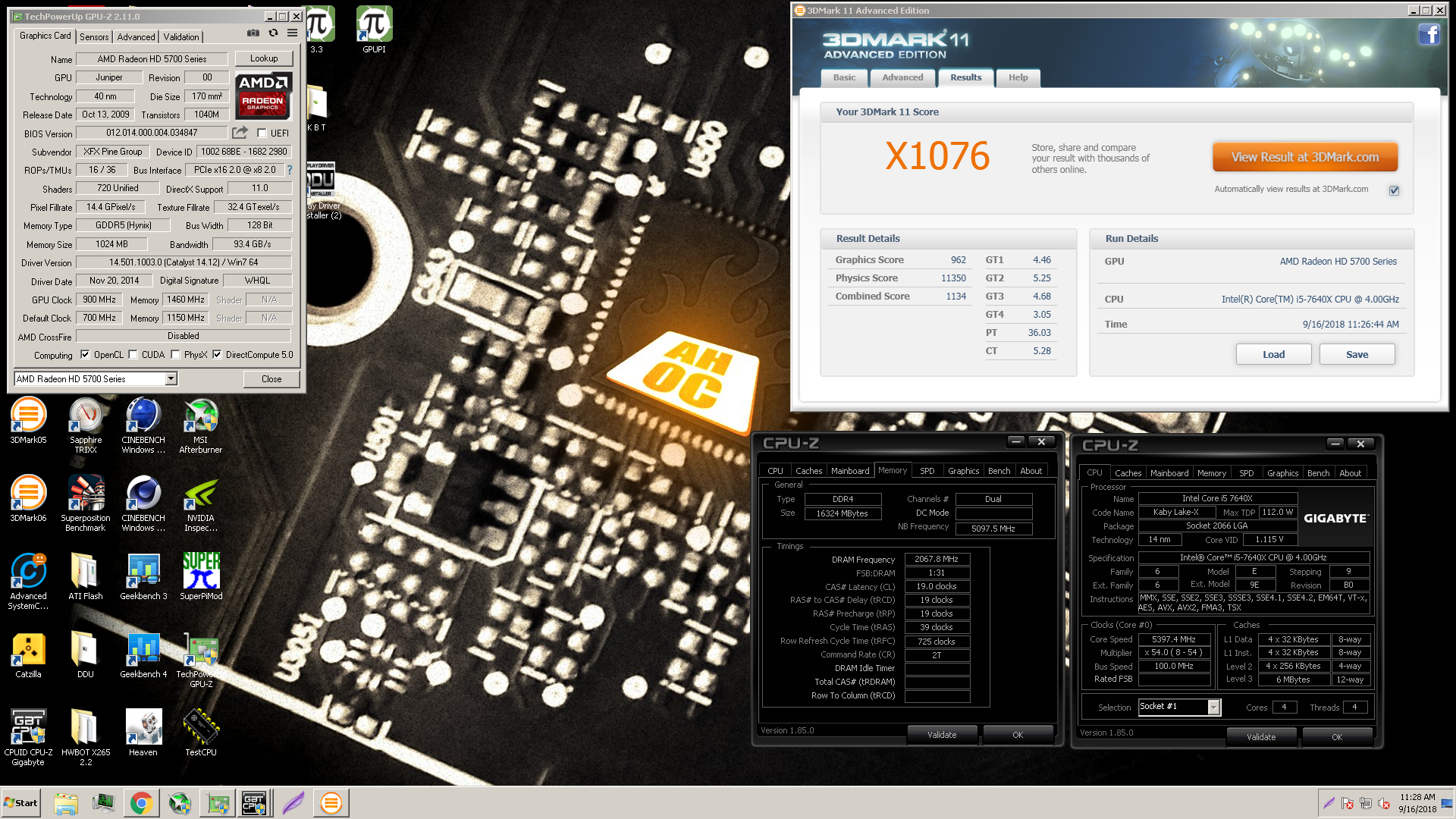The image size is (1456, 819).
Task: Open the Catzilla desktop icon
Action: point(28,655)
